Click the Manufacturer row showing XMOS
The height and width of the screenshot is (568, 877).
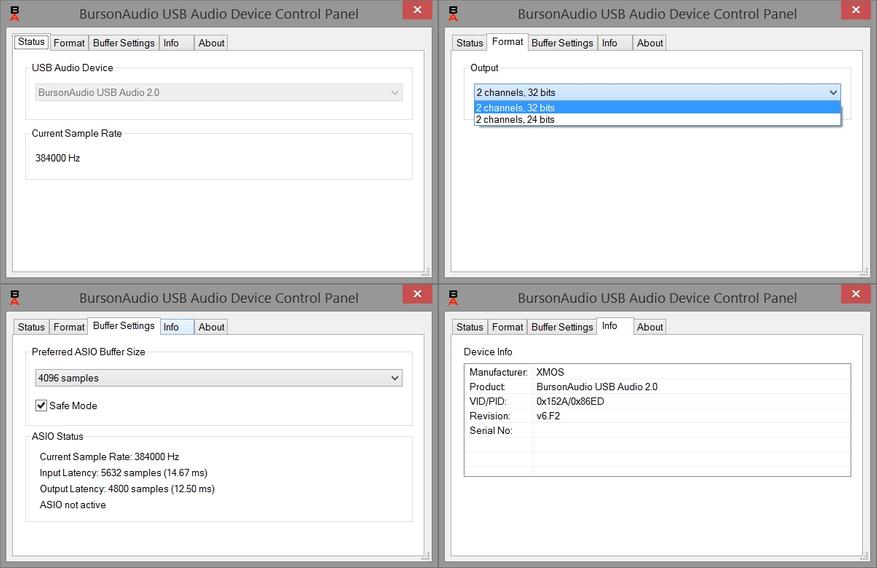tap(657, 372)
